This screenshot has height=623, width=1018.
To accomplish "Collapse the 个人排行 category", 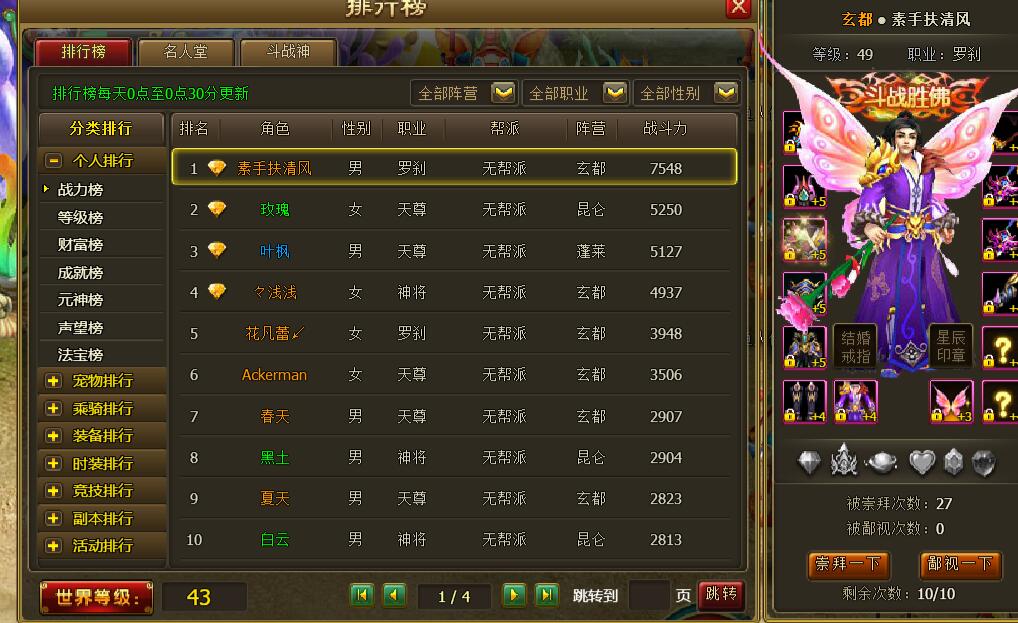I will (54, 160).
